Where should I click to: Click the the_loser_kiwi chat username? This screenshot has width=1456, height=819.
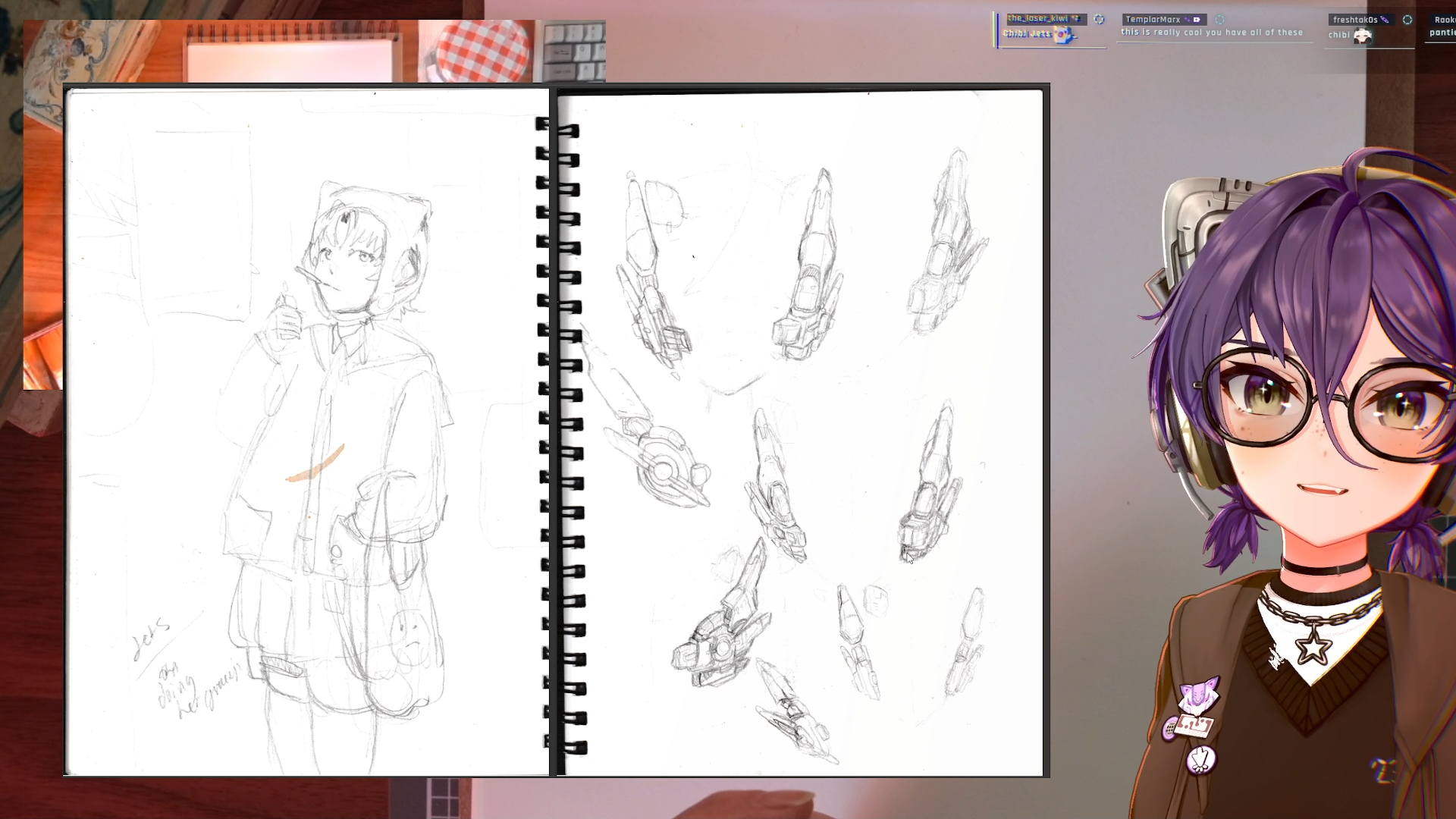1037,19
